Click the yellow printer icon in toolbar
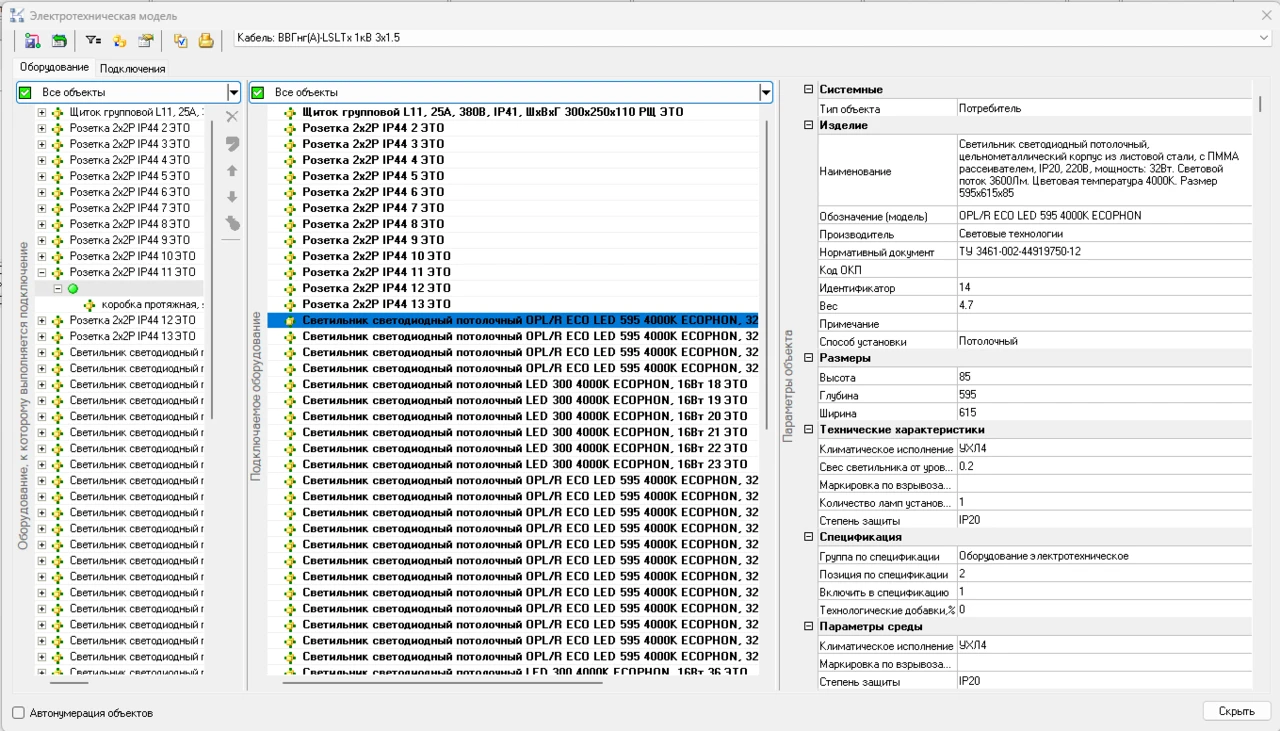This screenshot has width=1280, height=731. [206, 41]
